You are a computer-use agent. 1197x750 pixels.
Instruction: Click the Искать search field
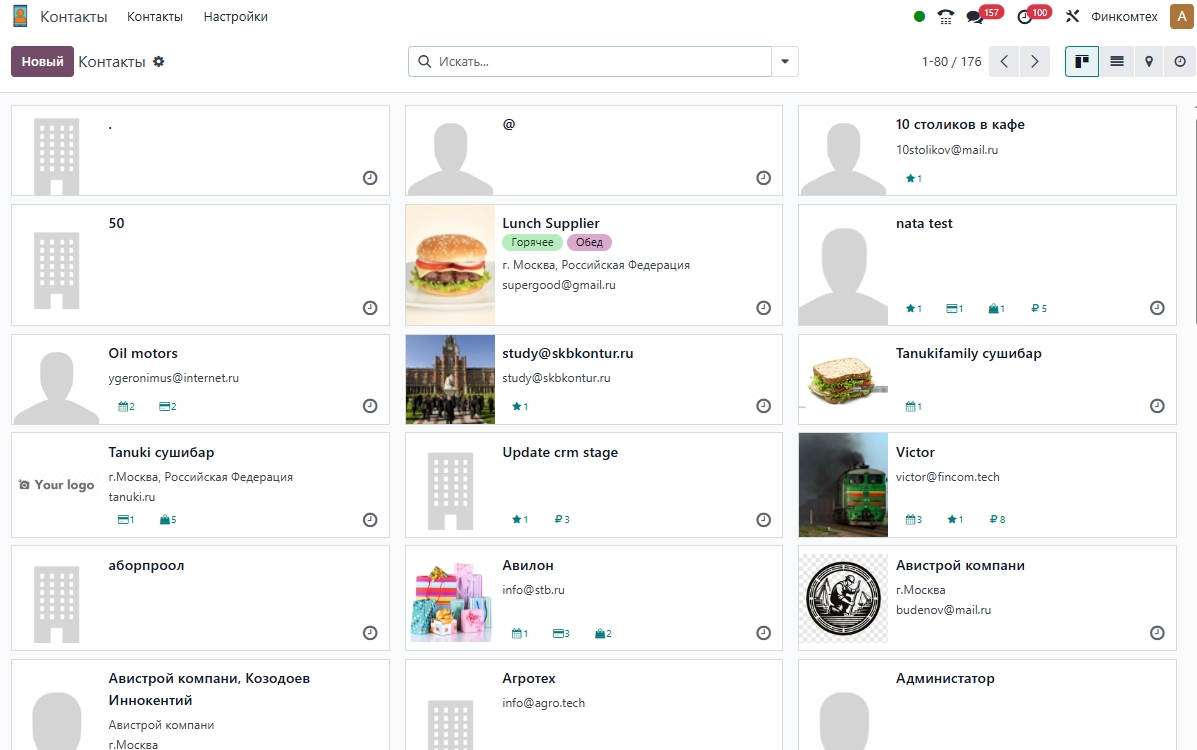coord(600,62)
